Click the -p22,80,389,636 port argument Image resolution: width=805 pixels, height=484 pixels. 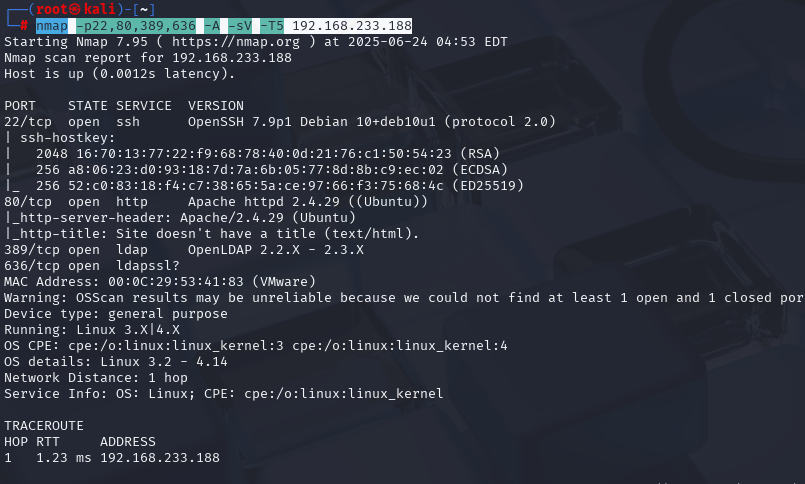click(x=136, y=26)
